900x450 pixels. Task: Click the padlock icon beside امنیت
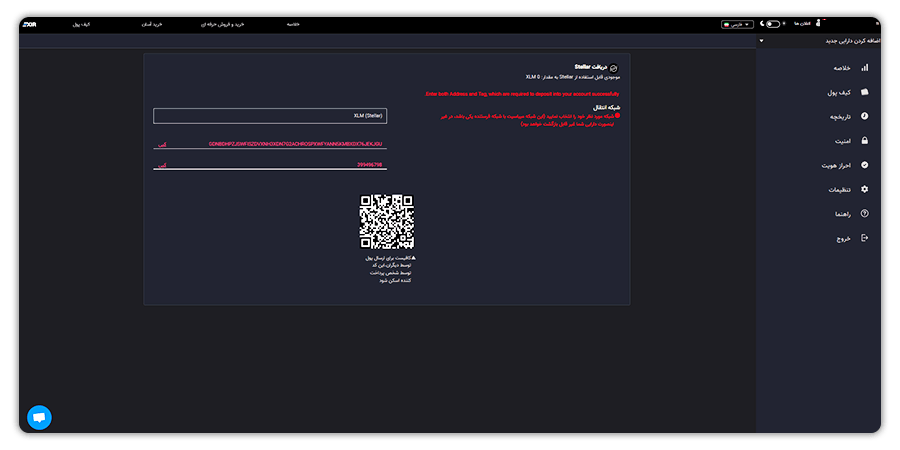click(864, 141)
